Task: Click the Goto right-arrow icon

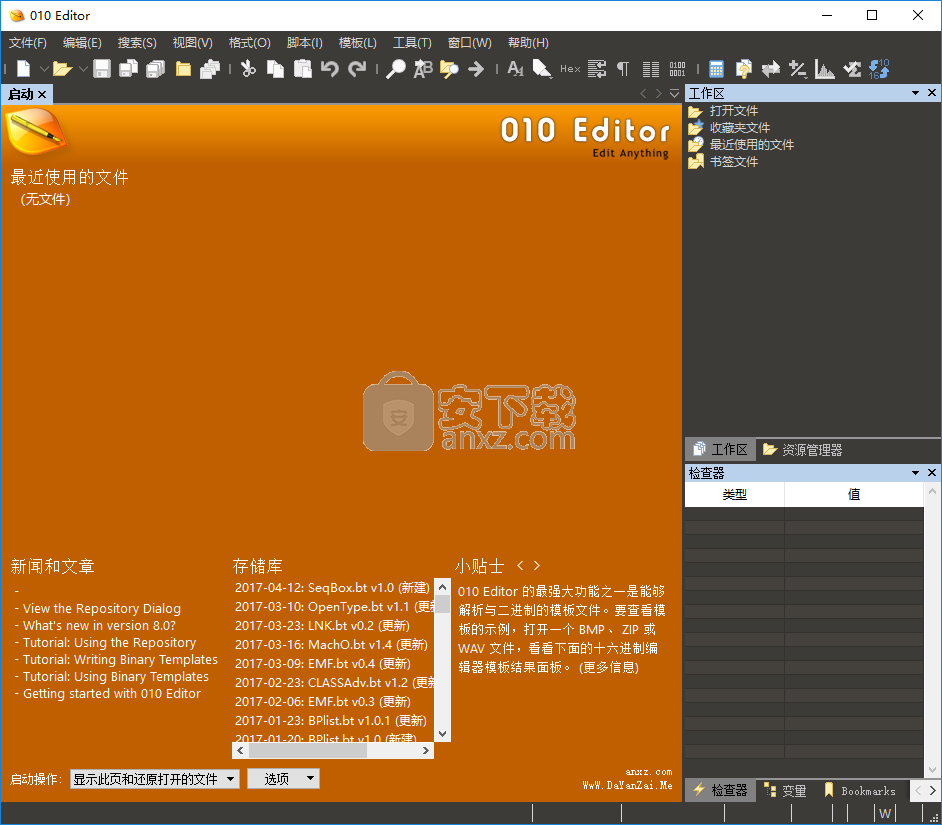Action: tap(476, 69)
